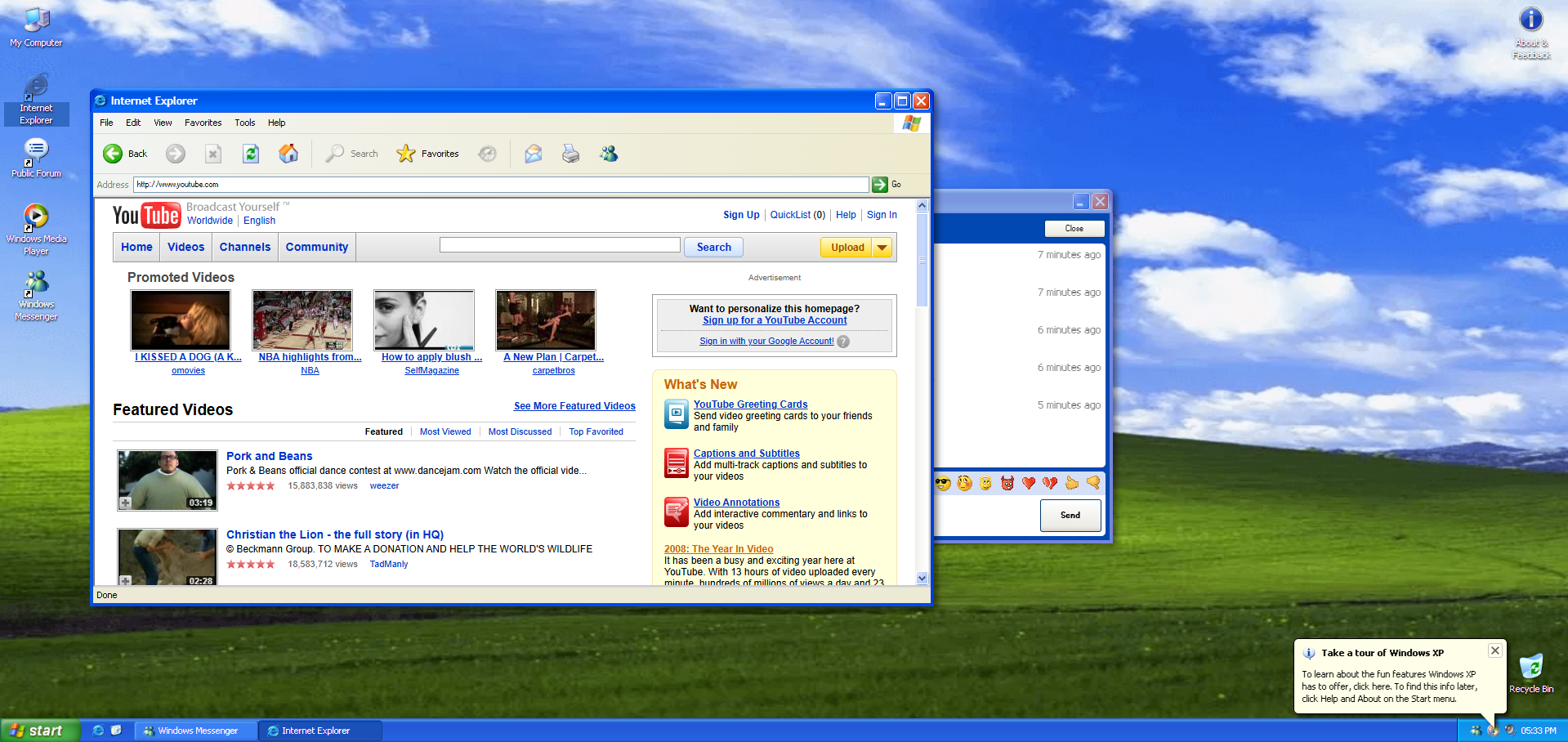Click the Stop loading icon
Screen dimensions: 1568x742
[213, 154]
